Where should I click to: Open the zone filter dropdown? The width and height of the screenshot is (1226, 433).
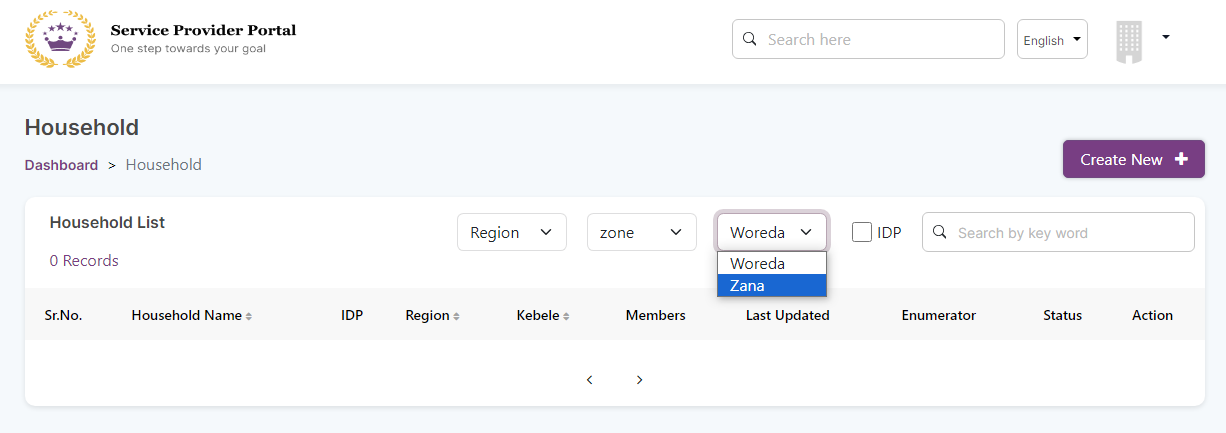tap(641, 232)
